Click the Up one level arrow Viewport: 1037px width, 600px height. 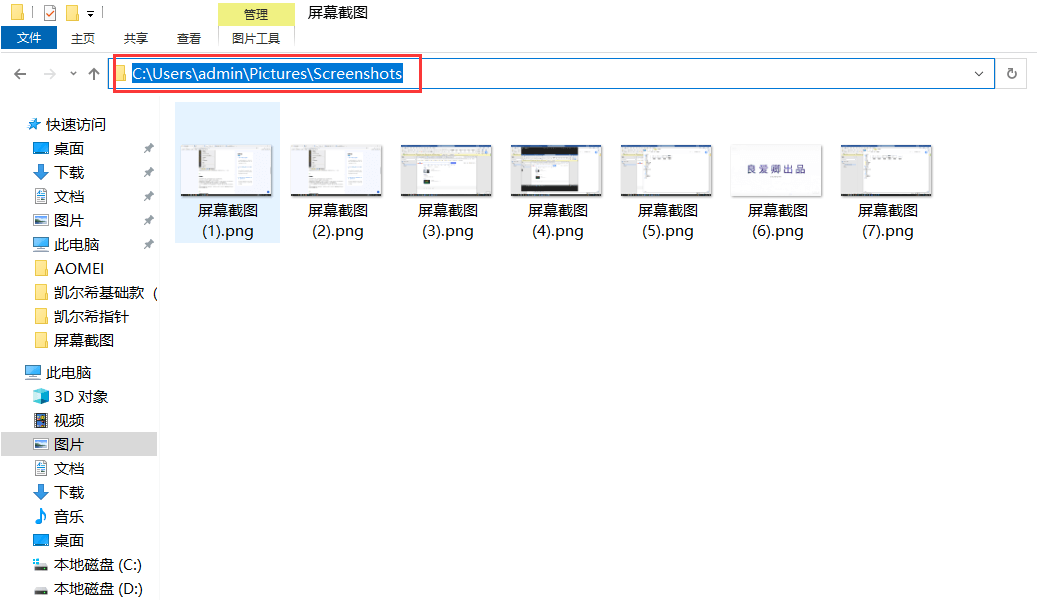point(93,73)
